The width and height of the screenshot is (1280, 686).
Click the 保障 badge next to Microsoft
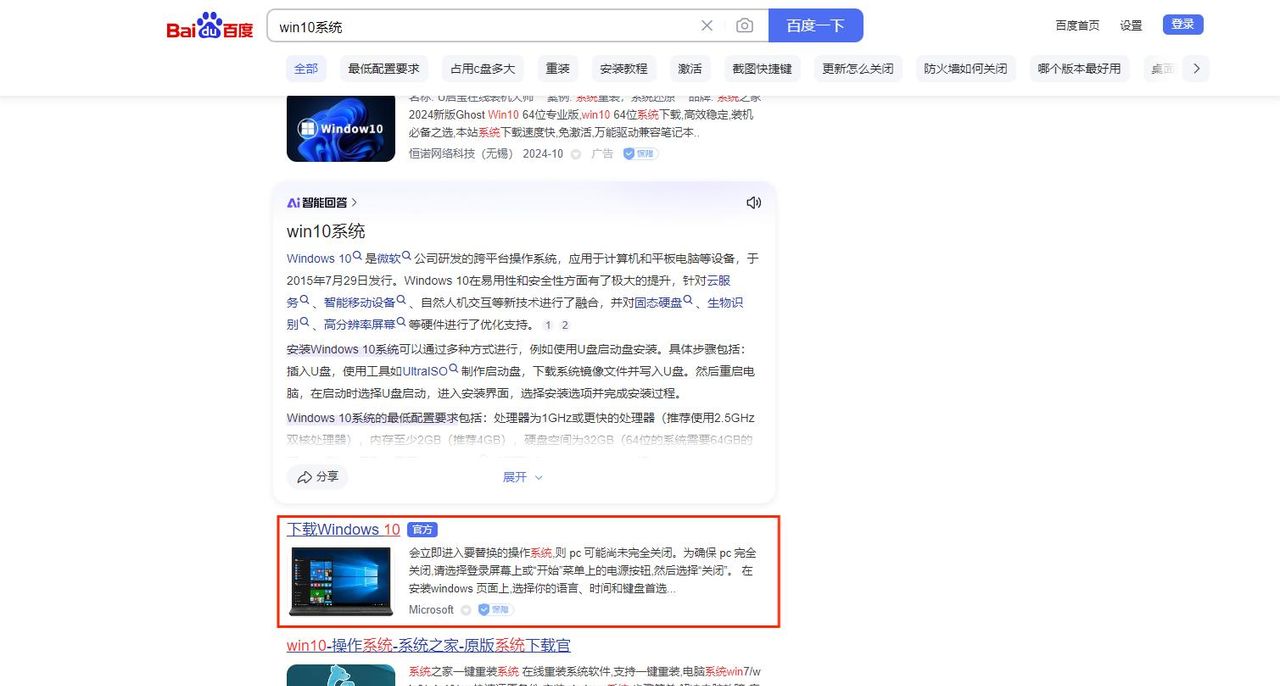point(495,609)
